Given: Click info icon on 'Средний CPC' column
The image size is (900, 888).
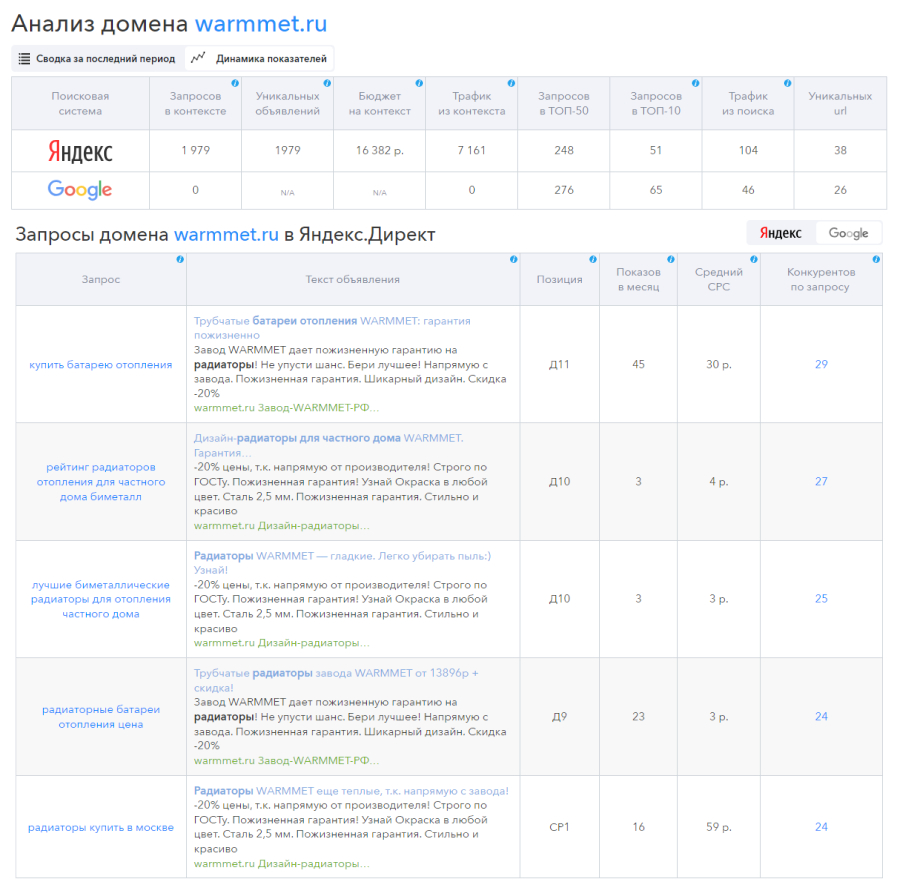Looking at the screenshot, I should (x=754, y=260).
